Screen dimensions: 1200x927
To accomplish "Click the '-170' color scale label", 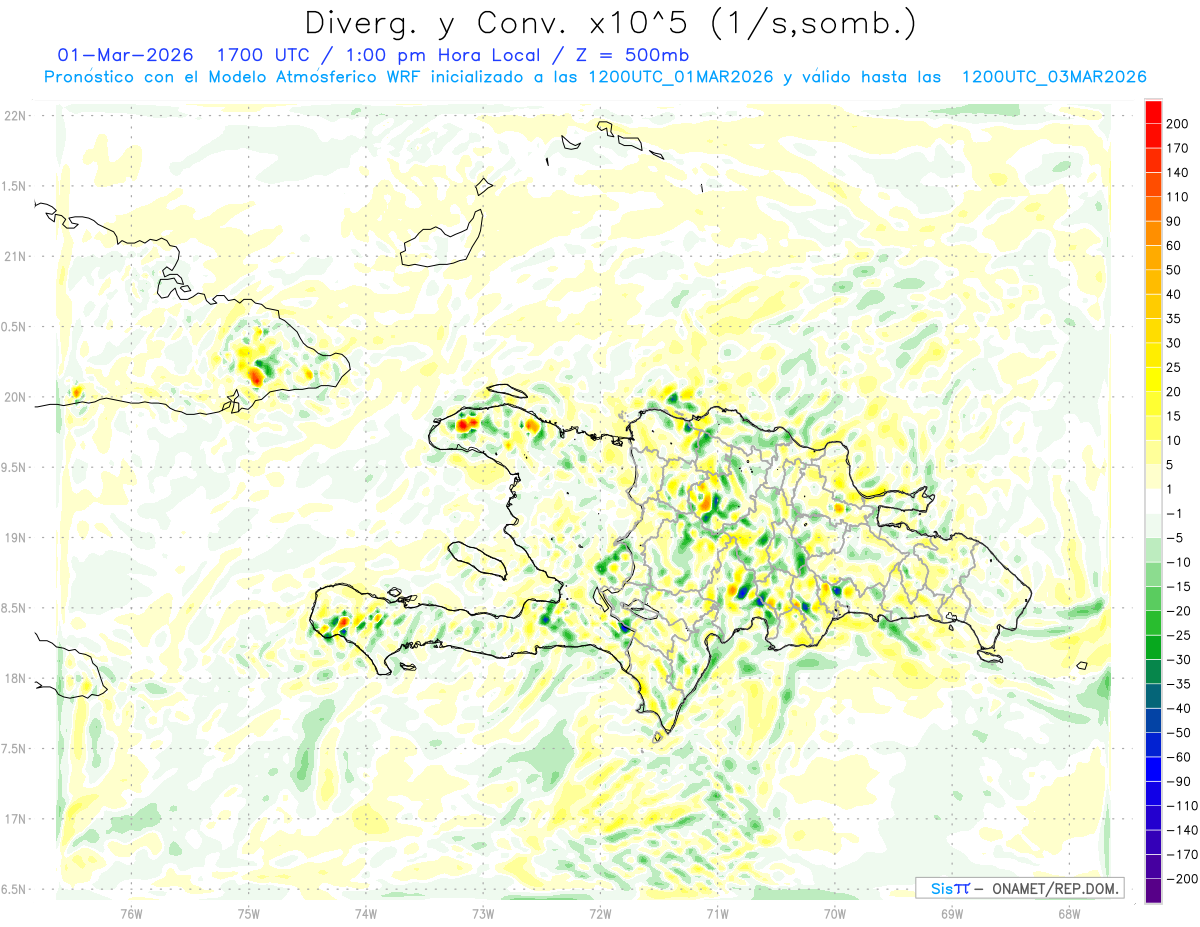I will click(1184, 854).
